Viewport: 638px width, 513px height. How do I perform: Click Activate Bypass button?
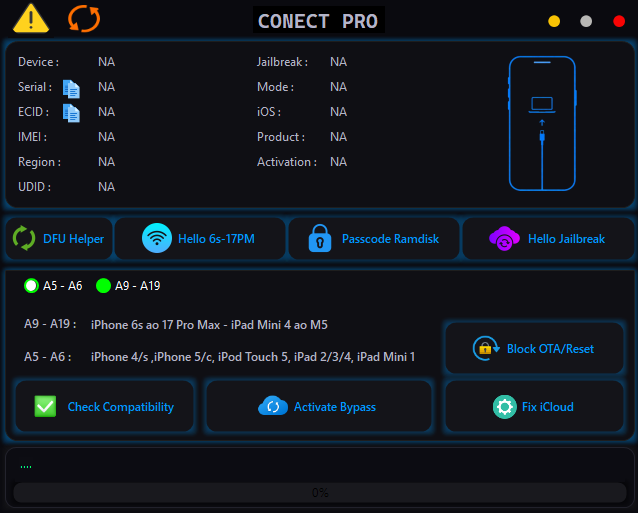(319, 406)
